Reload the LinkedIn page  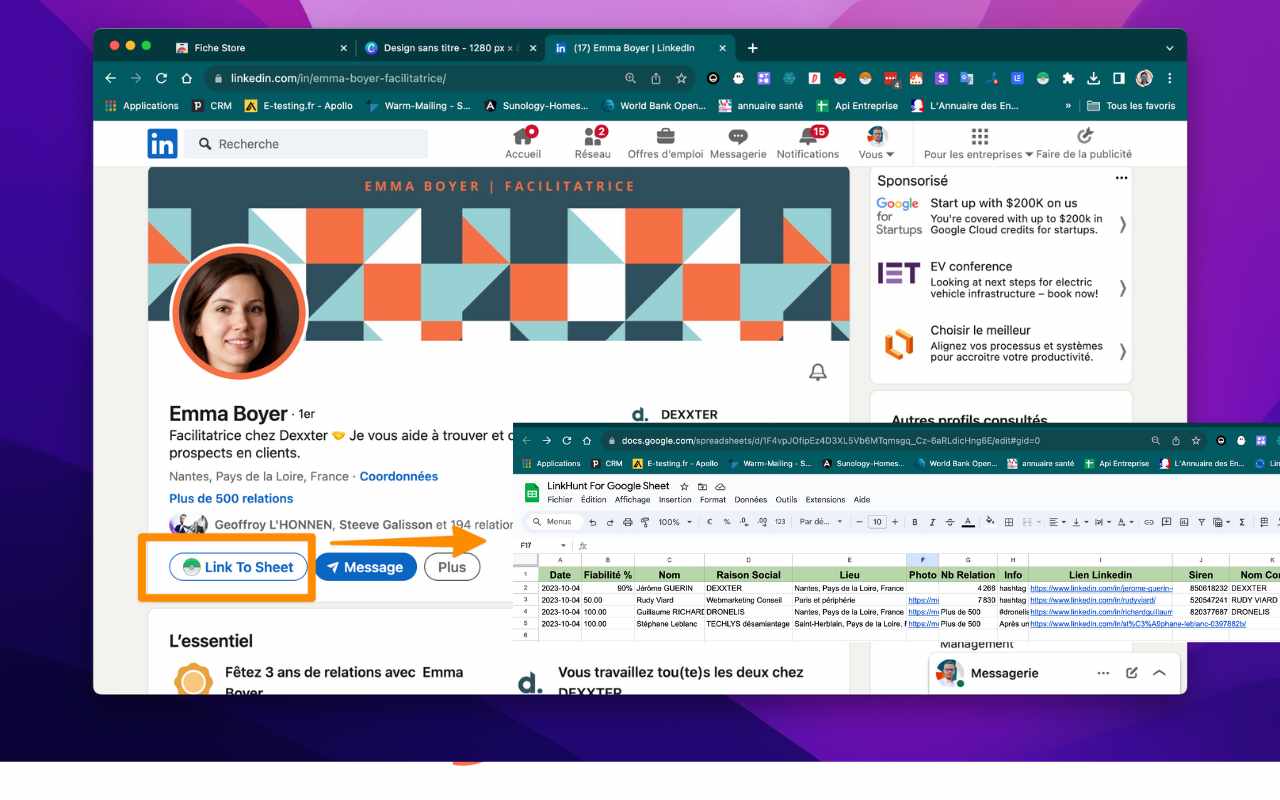tap(161, 78)
